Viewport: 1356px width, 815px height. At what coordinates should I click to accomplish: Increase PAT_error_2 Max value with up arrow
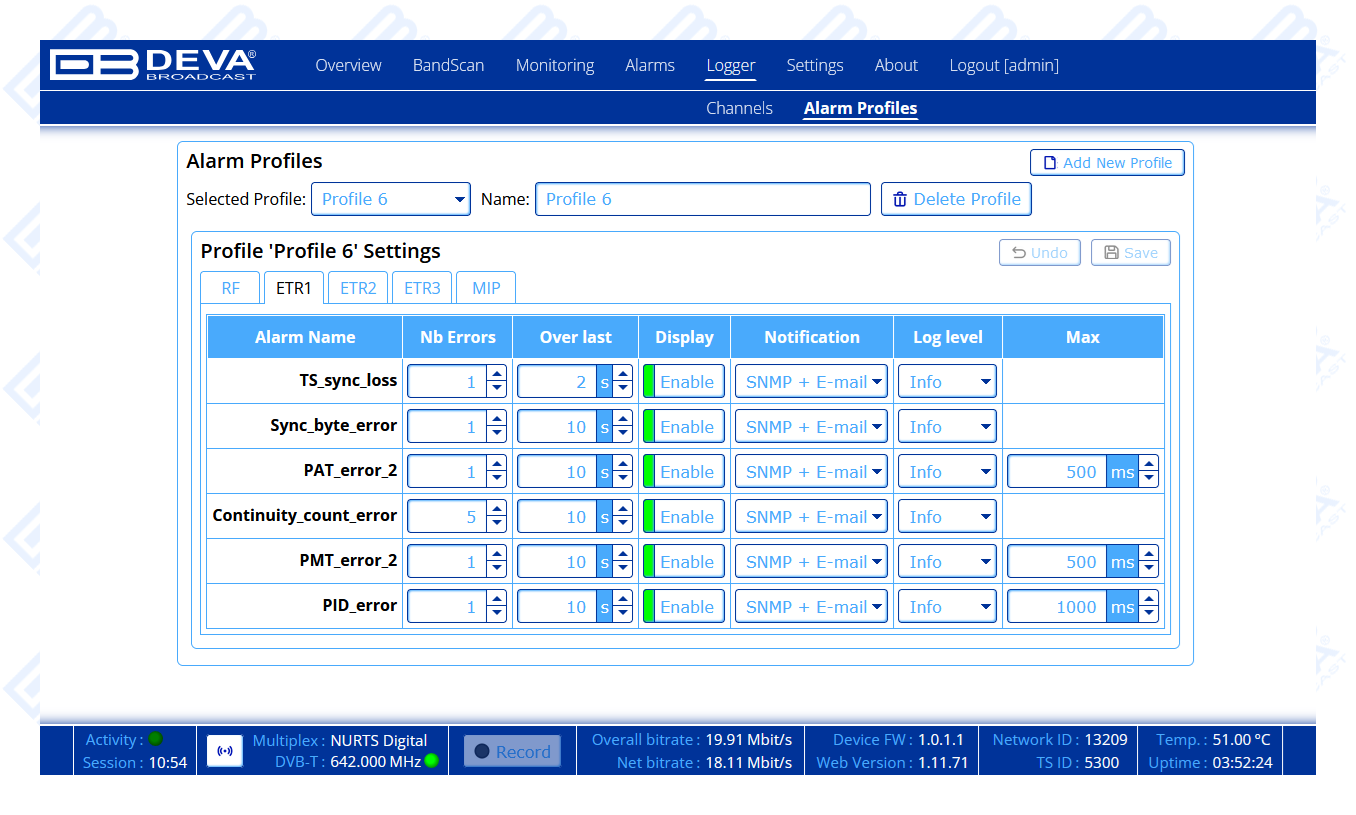coord(1148,464)
